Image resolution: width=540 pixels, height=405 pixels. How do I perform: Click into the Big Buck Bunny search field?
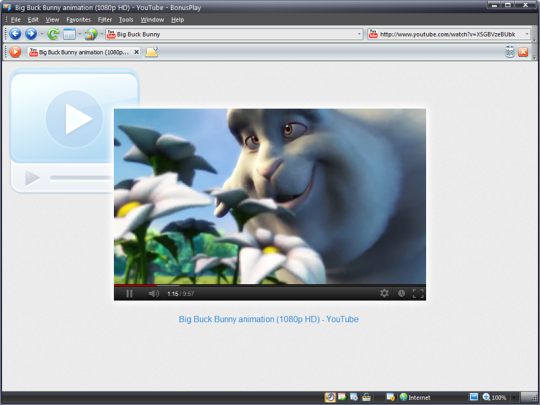tap(234, 34)
